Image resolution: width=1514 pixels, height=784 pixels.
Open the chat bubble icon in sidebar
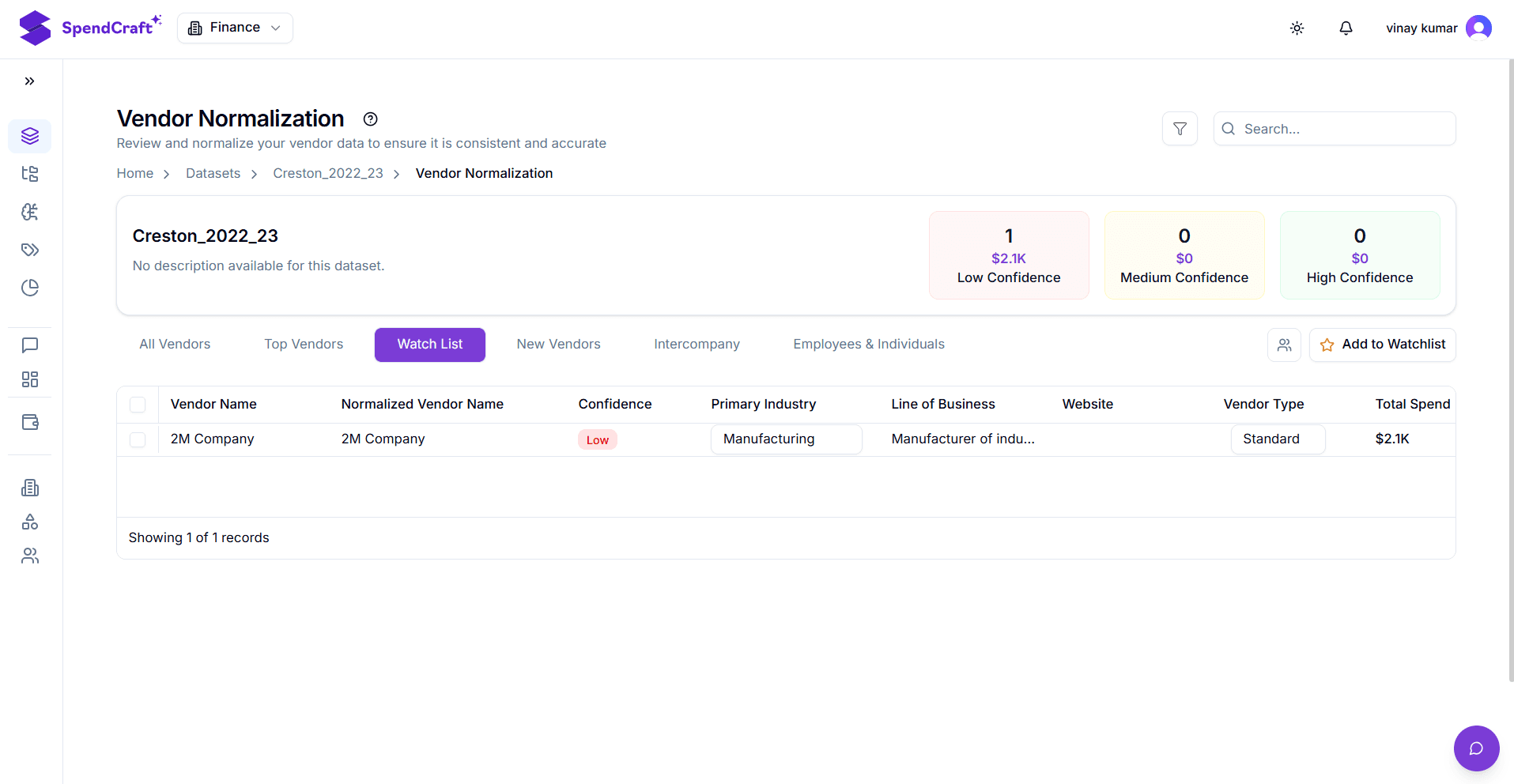coord(30,345)
